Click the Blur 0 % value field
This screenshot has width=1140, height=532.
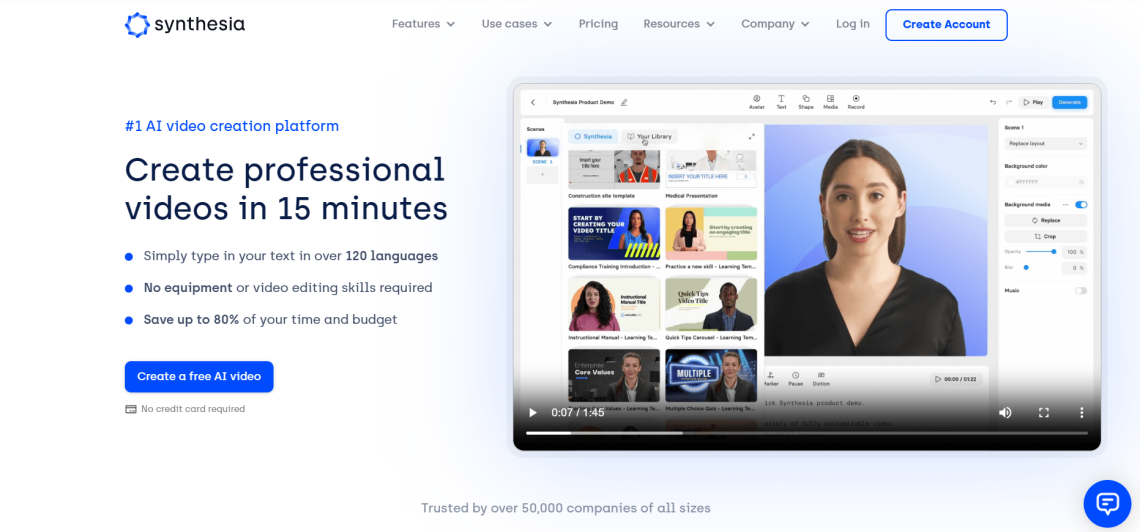[x=1075, y=268]
